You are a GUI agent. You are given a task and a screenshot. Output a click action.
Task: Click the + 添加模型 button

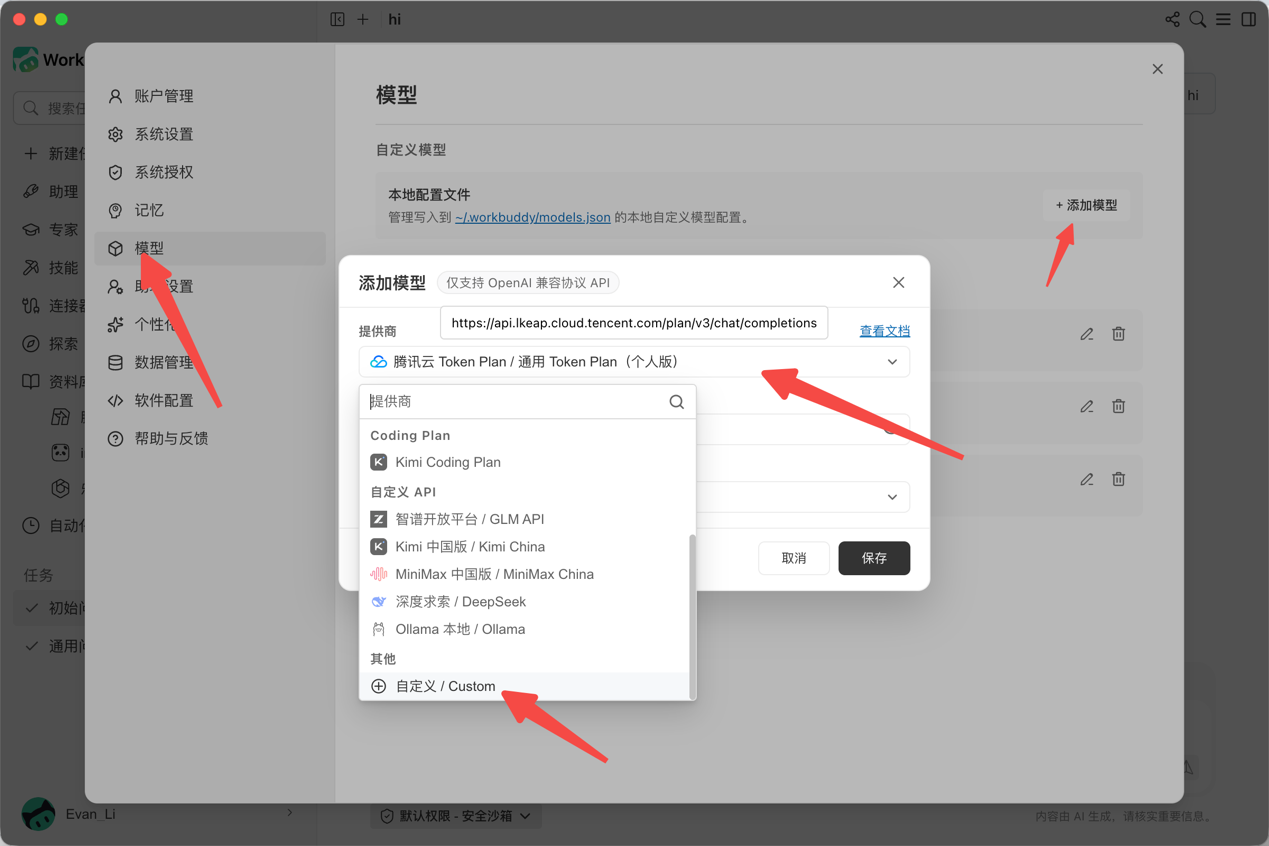[x=1086, y=205]
